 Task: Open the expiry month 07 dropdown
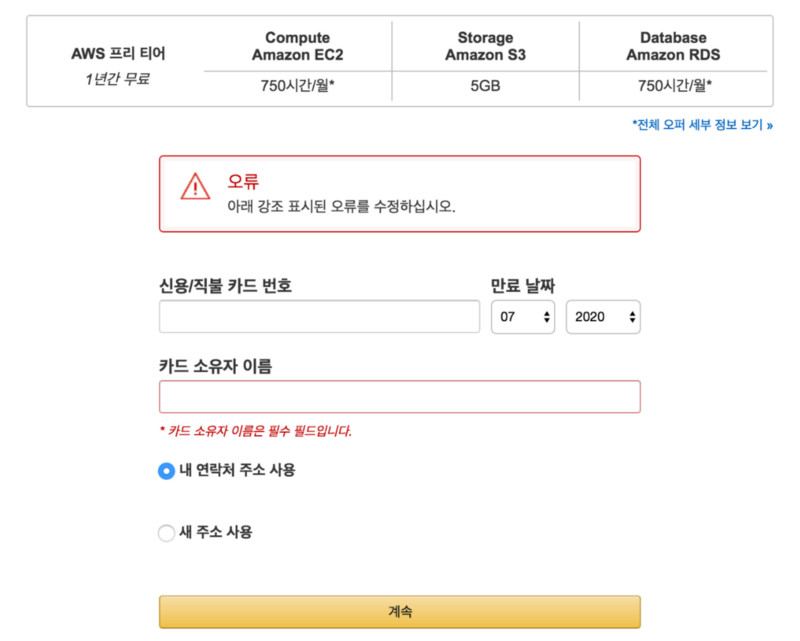coord(523,317)
